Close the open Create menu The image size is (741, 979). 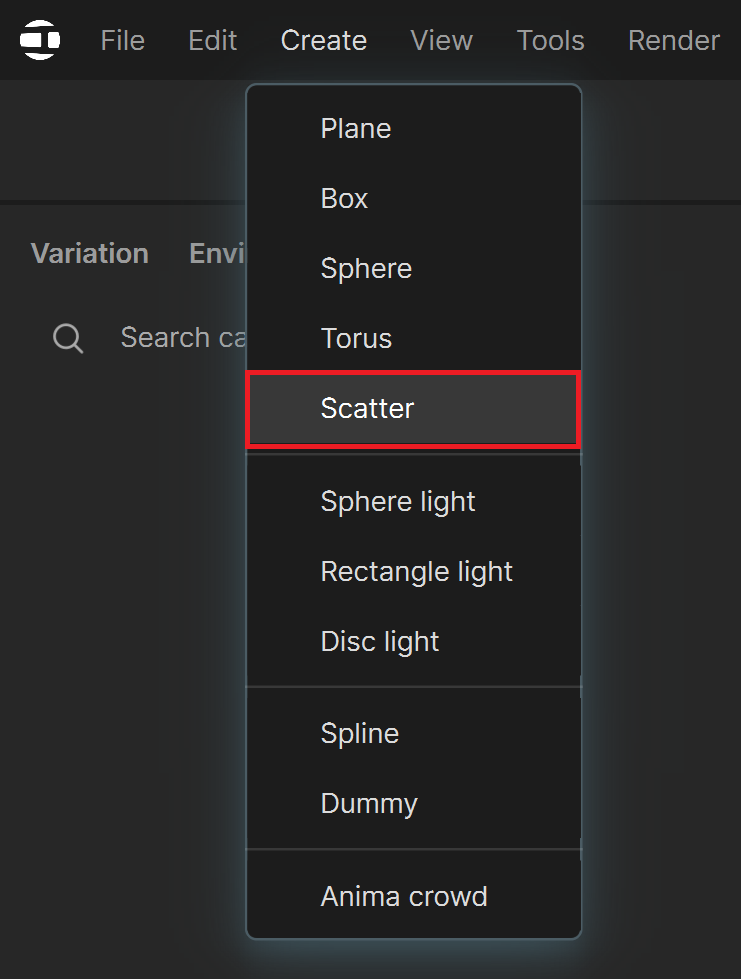coord(324,41)
